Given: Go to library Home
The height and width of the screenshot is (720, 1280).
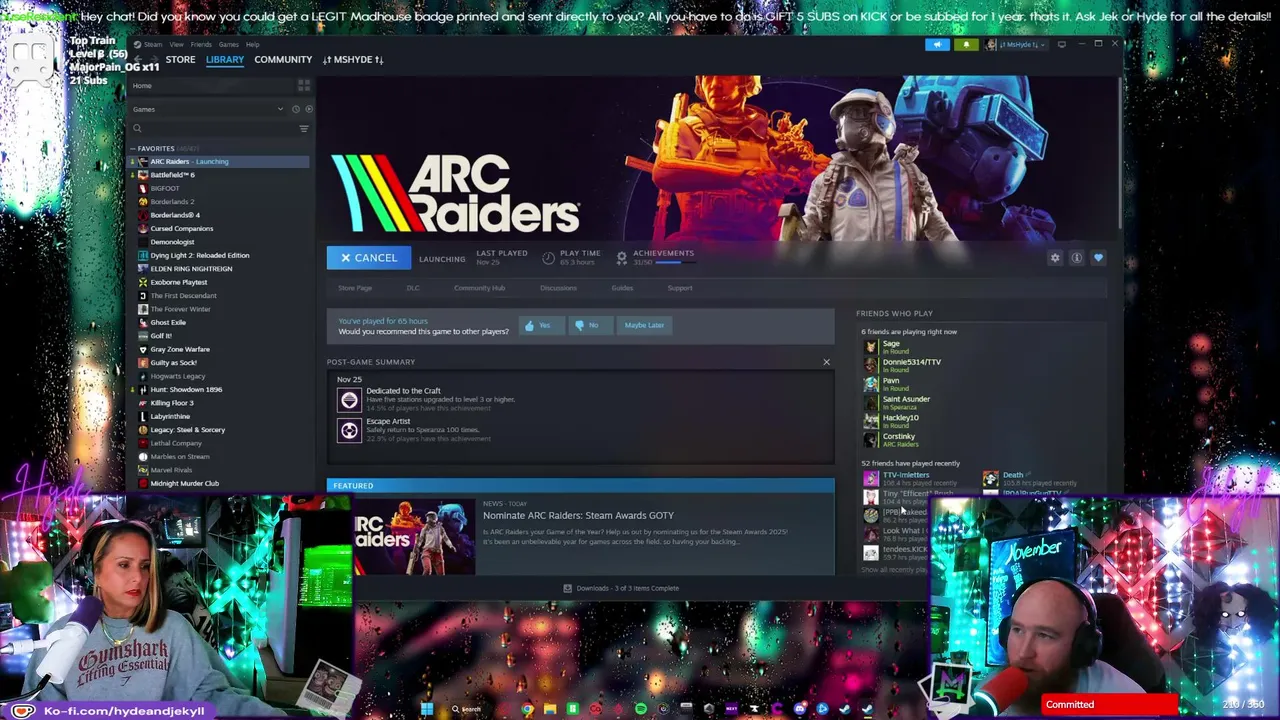Looking at the screenshot, I should (142, 86).
